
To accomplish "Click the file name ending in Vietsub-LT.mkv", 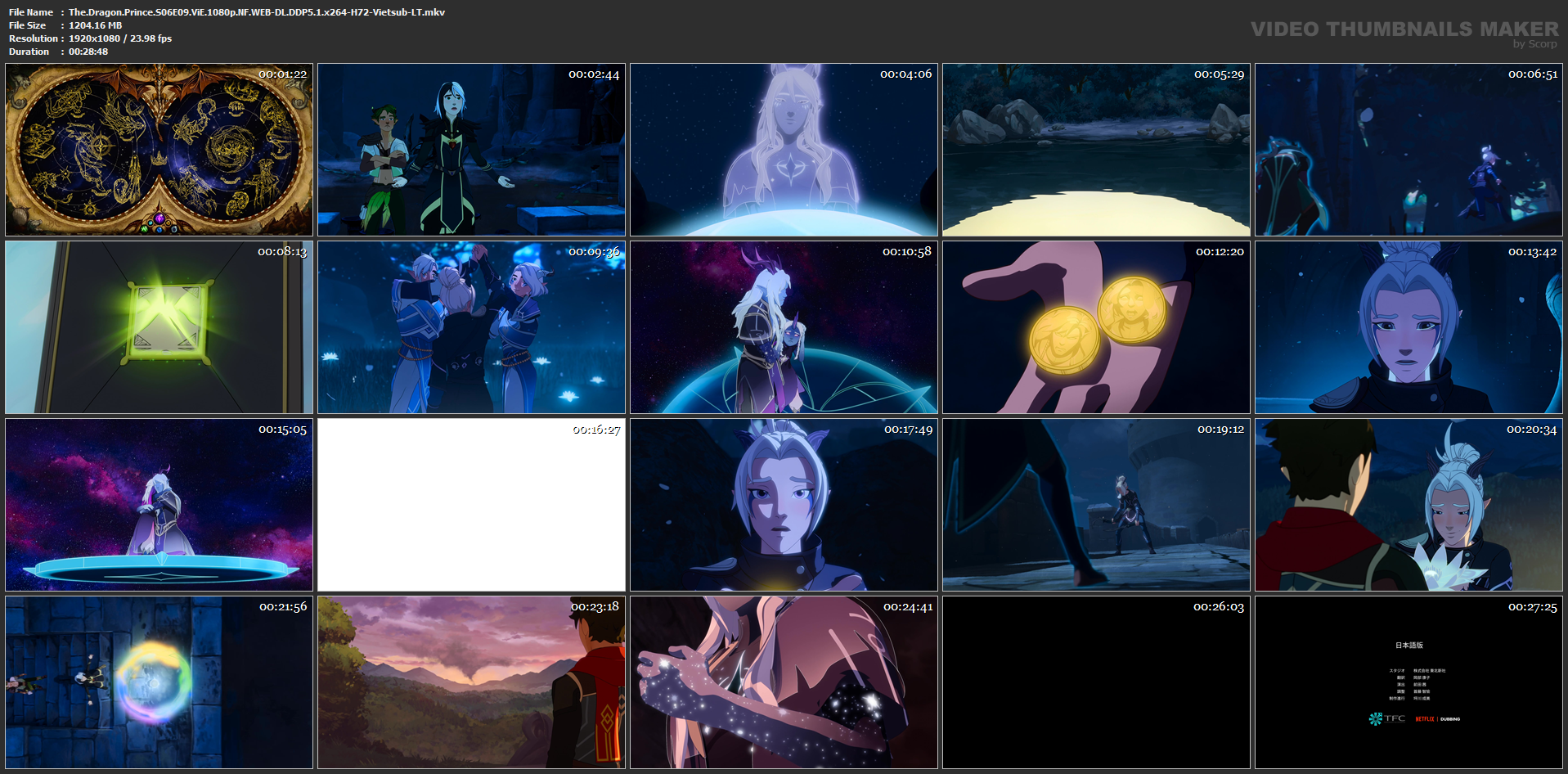I will [257, 12].
